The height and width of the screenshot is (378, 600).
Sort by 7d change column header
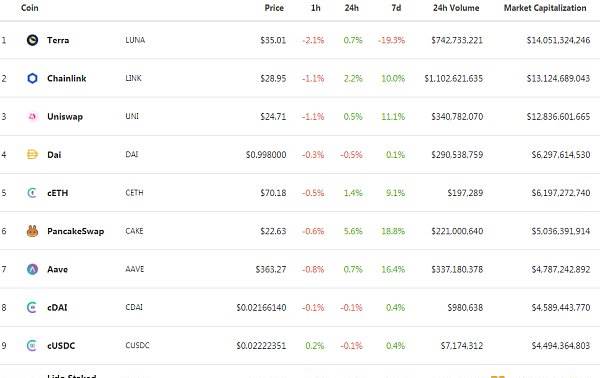(396, 8)
